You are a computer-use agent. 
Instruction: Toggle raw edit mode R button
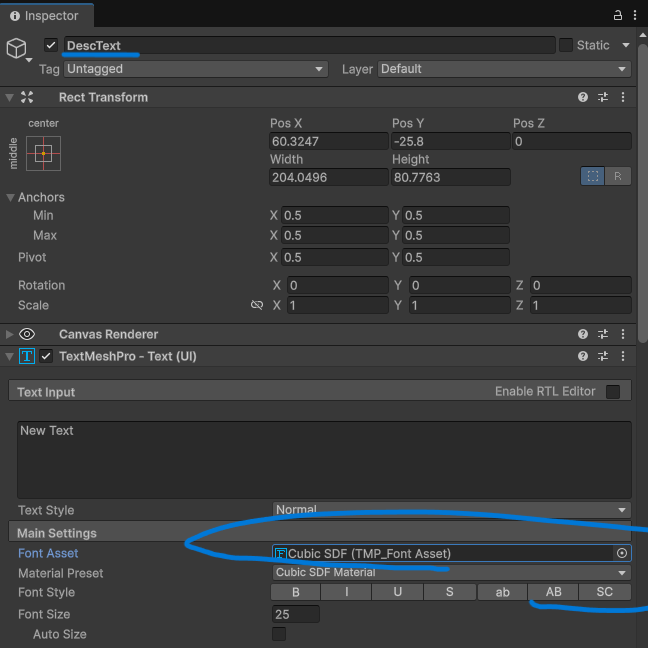[x=618, y=176]
